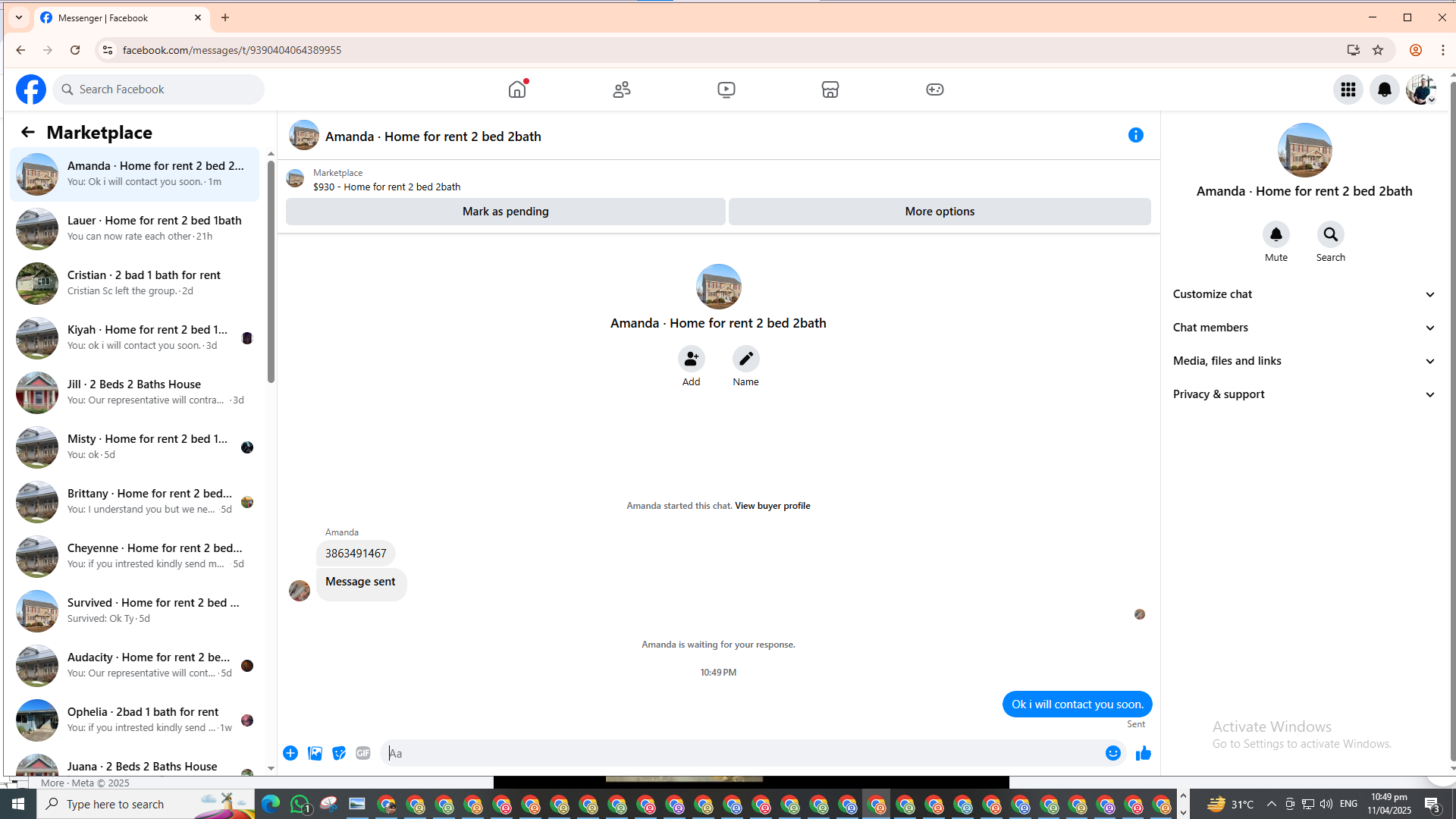Expand the Customize chat section

pyautogui.click(x=1304, y=294)
